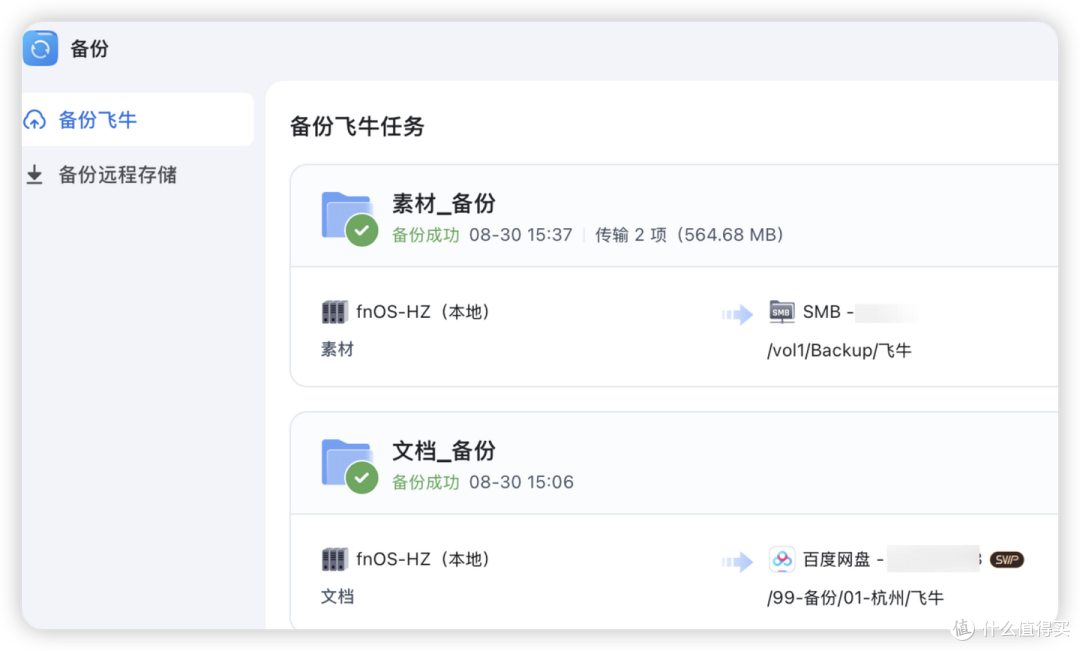The width and height of the screenshot is (1080, 651).
Task: Click 百度网盘 - destination label
Action: (843, 559)
